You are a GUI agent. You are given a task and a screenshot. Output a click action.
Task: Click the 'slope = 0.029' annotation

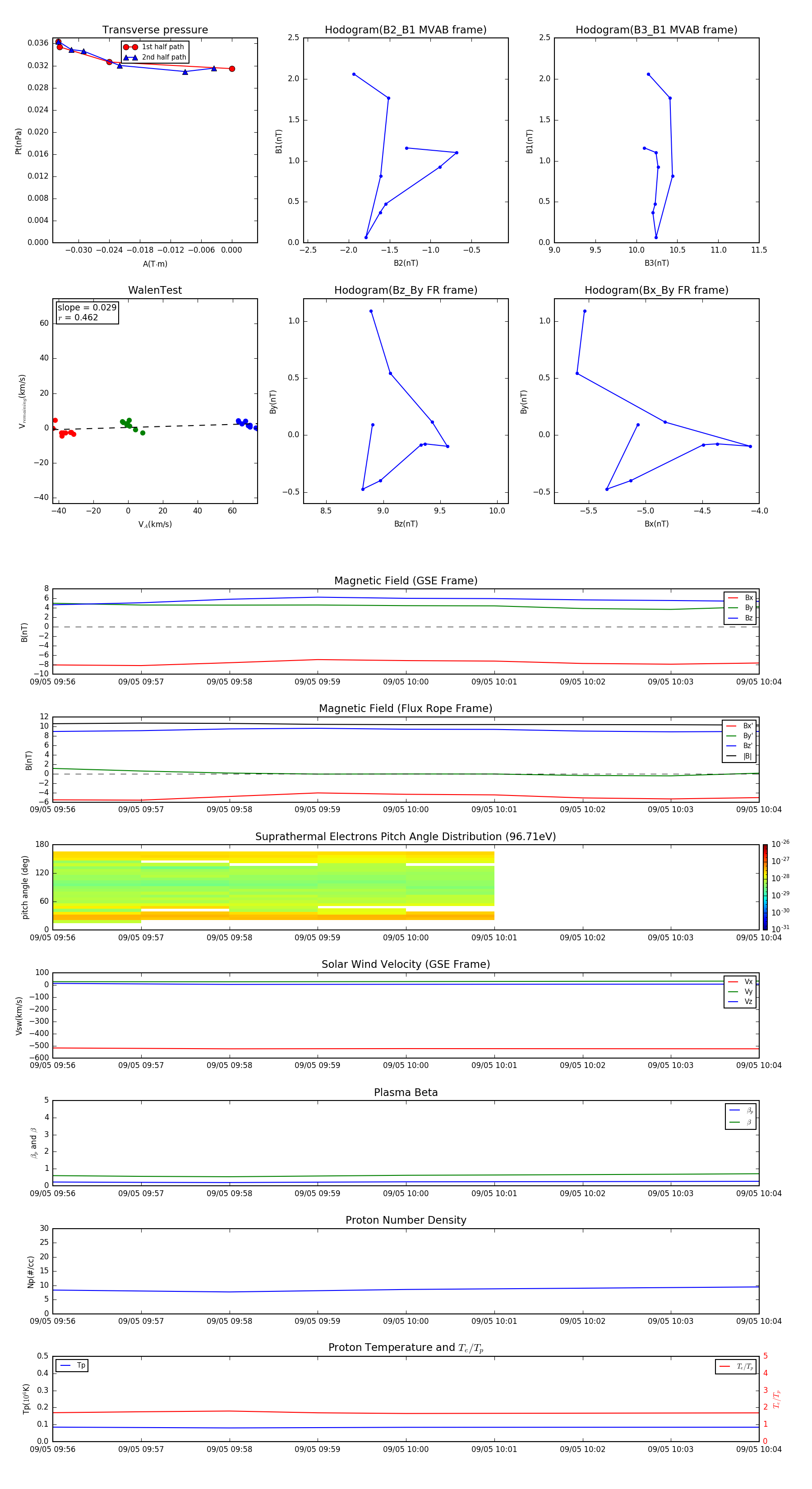[87, 308]
